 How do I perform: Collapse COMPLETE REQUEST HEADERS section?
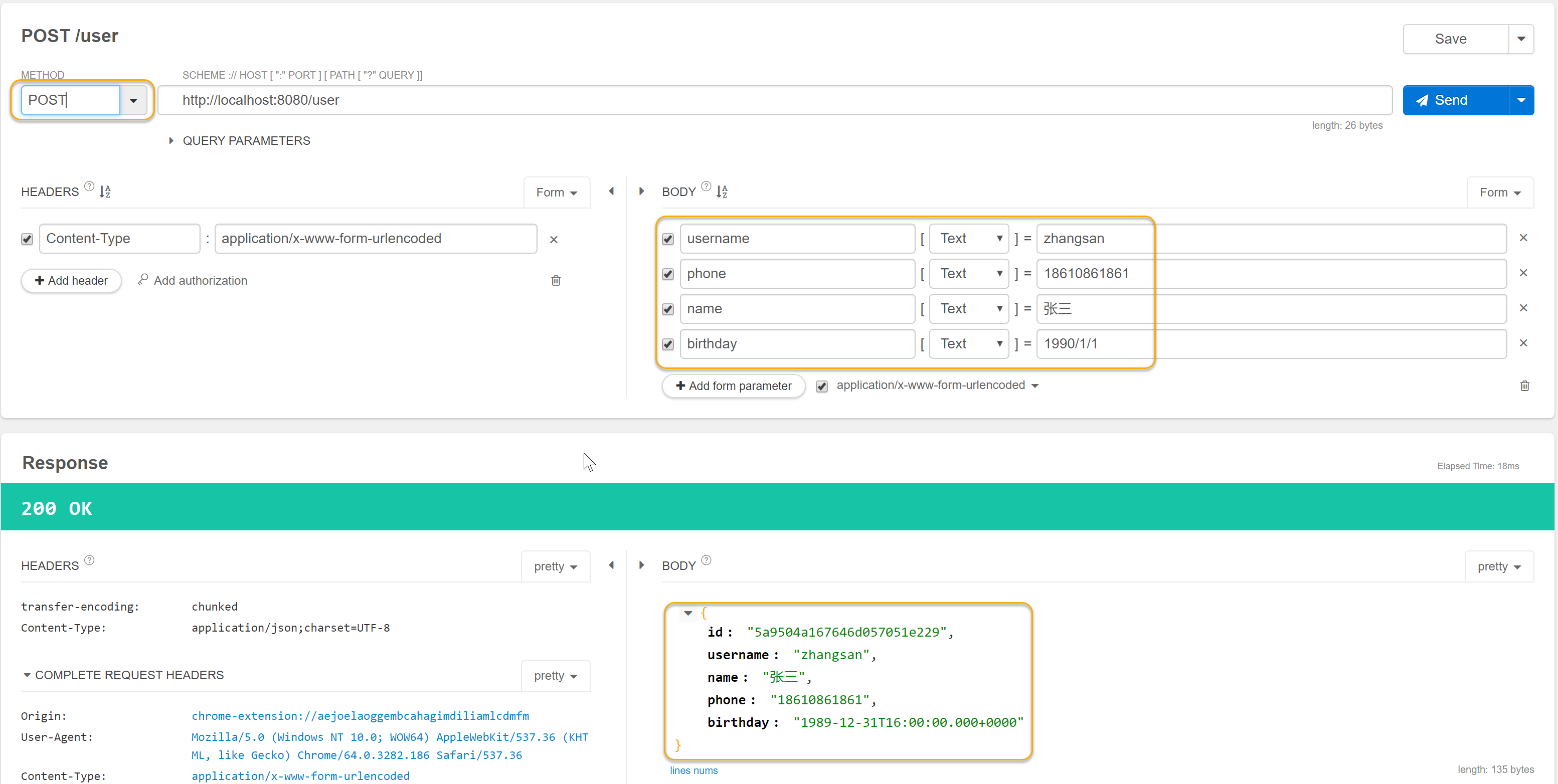point(123,675)
